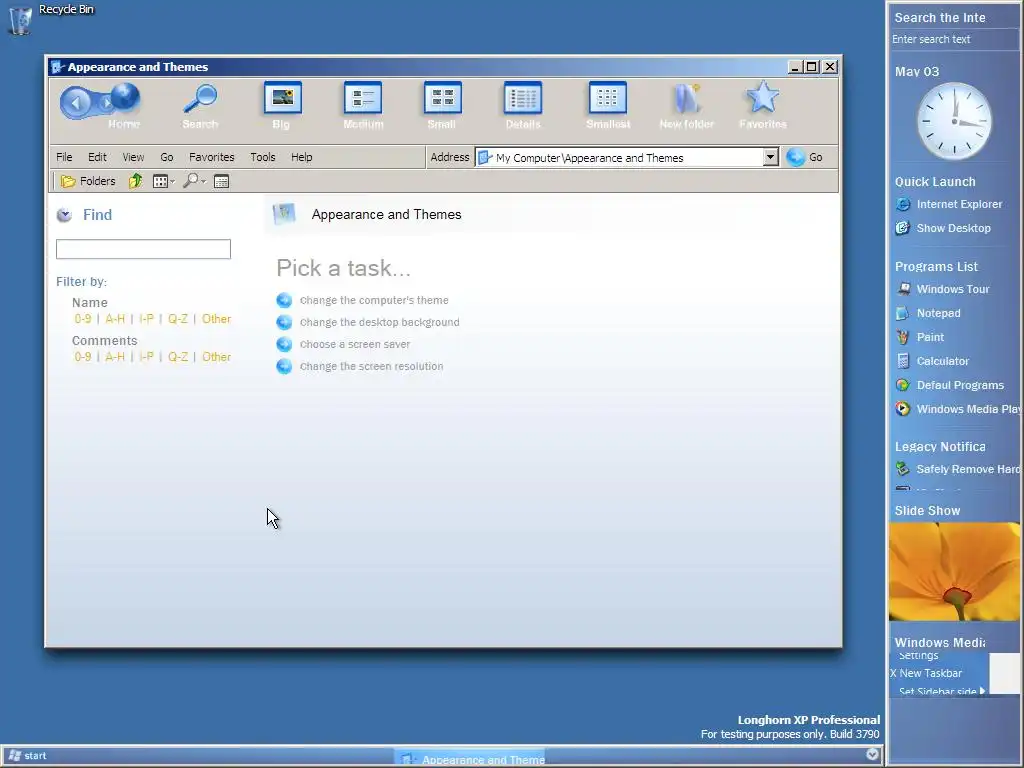
Task: Open Windows Tour from Programs List
Action: point(942,289)
